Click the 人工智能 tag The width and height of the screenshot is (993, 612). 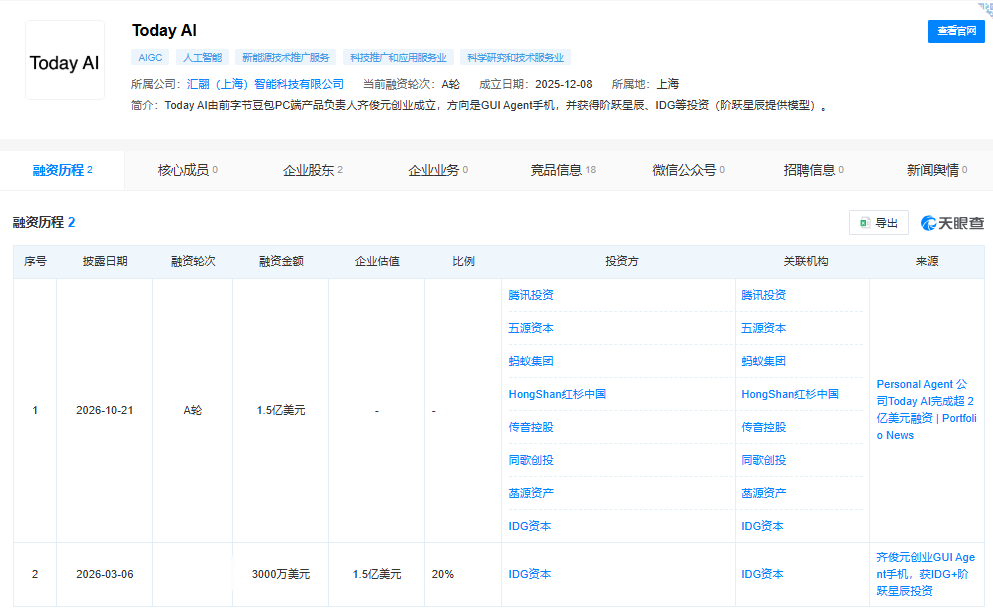(x=202, y=58)
